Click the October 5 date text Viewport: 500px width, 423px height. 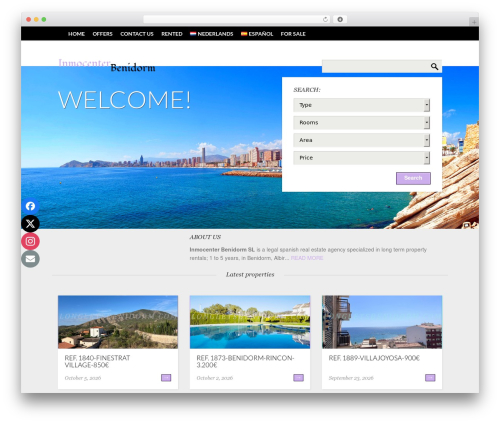(x=83, y=378)
